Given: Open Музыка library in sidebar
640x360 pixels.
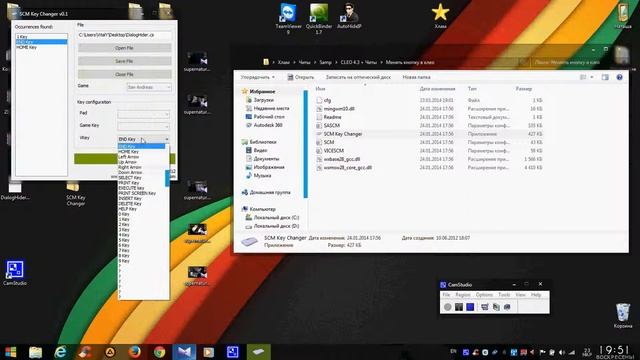Looking at the screenshot, I should coord(262,176).
